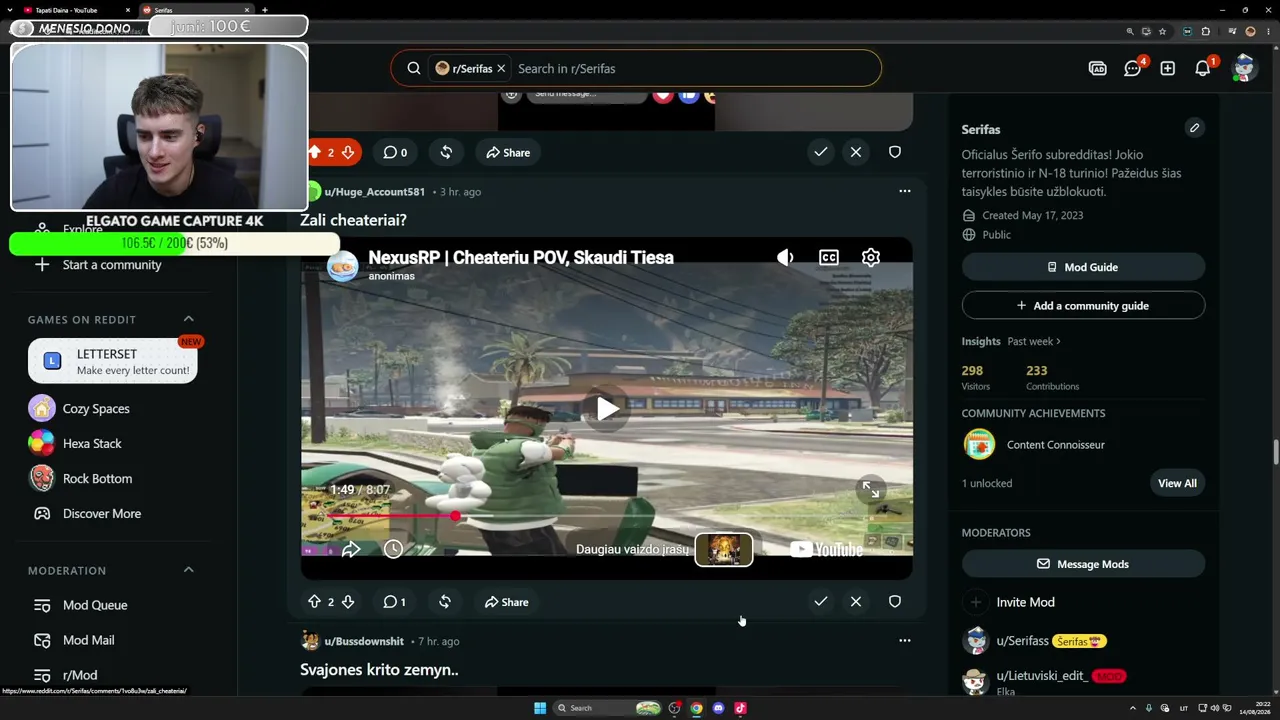
Task: Click the search magnifier icon in Reddit
Action: pos(413,68)
